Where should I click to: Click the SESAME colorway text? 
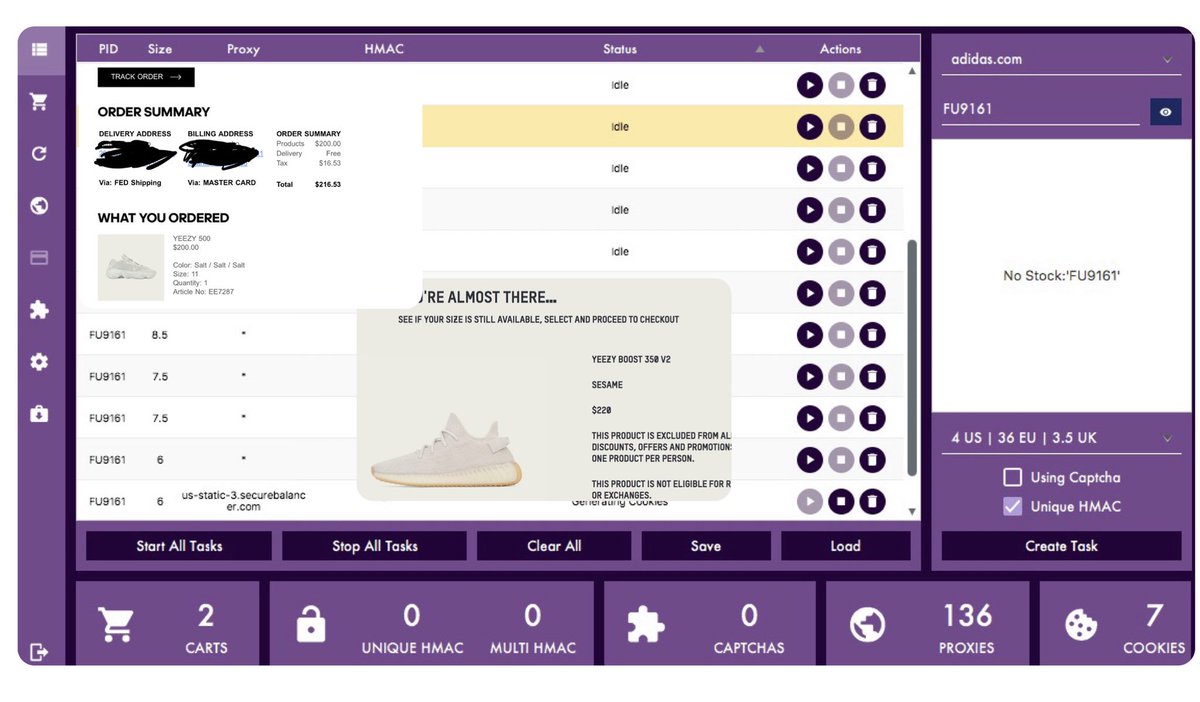point(608,385)
